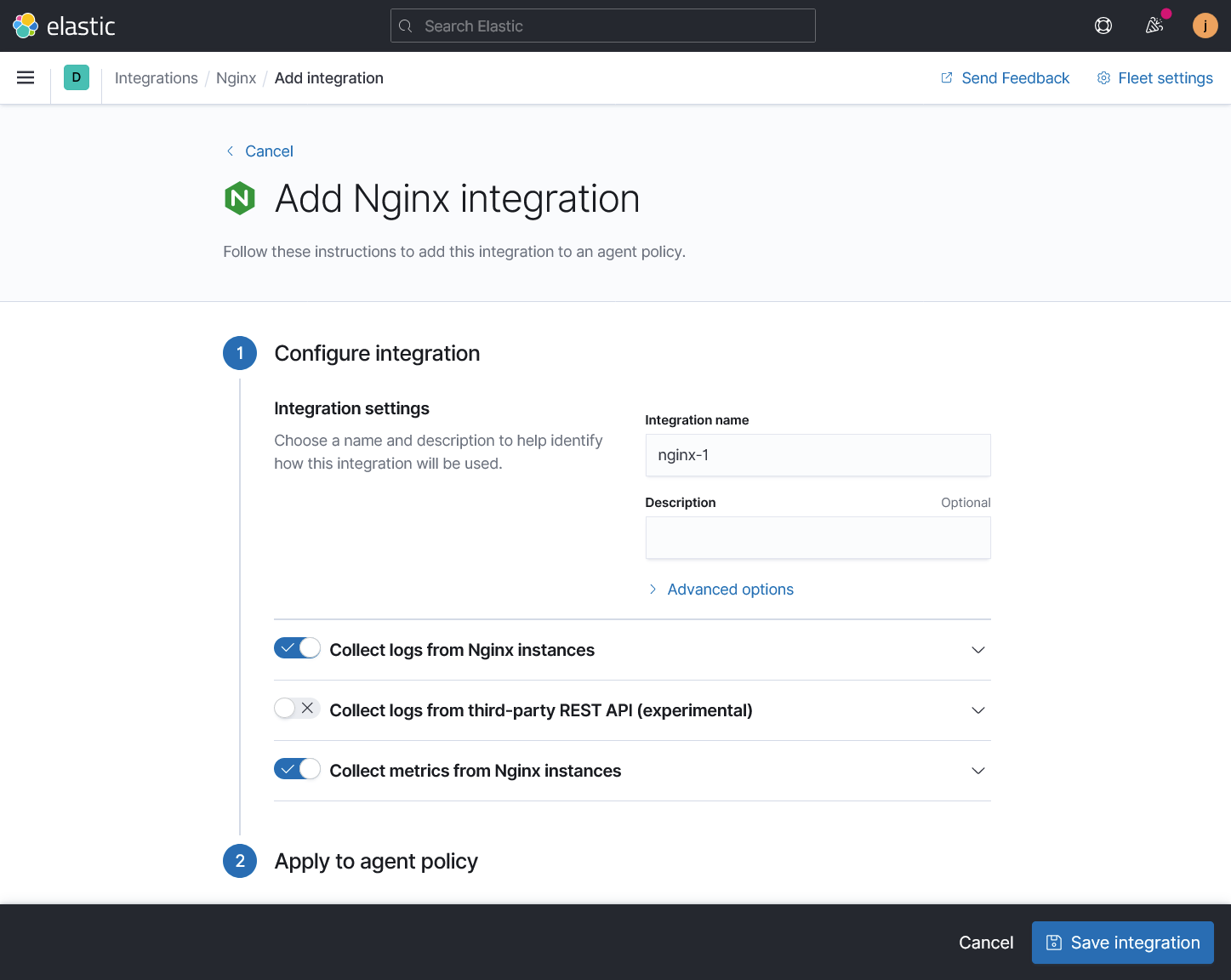Screen dimensions: 1231x980
Task: Open the newsfeed party popper icon
Action: 1154,26
